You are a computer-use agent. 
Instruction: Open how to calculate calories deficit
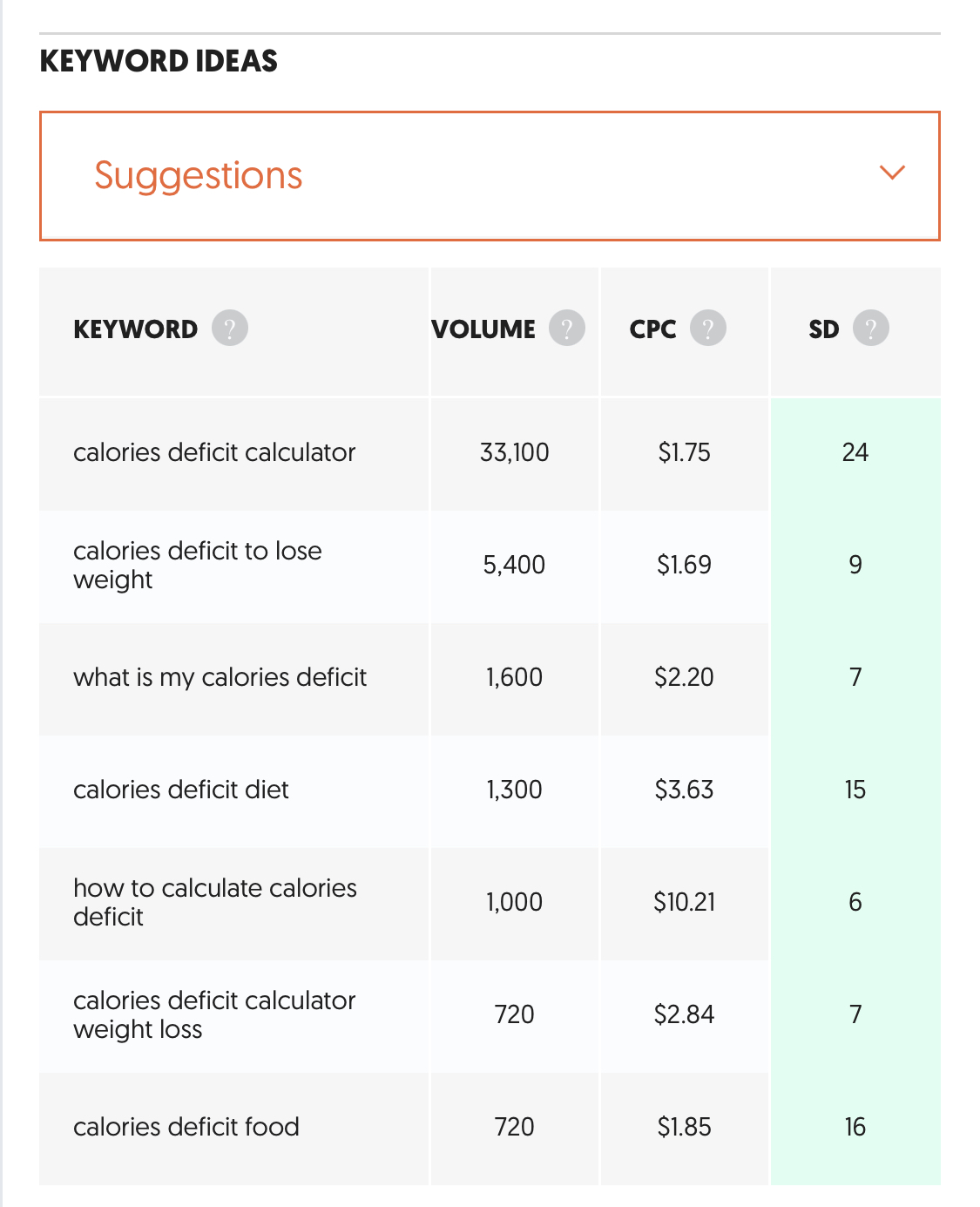[215, 902]
